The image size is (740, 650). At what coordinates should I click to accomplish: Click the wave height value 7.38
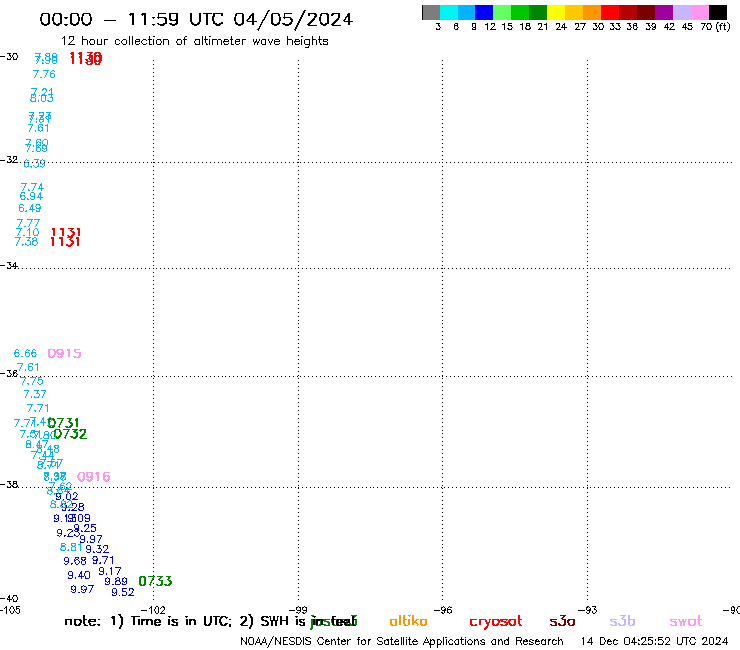26,242
